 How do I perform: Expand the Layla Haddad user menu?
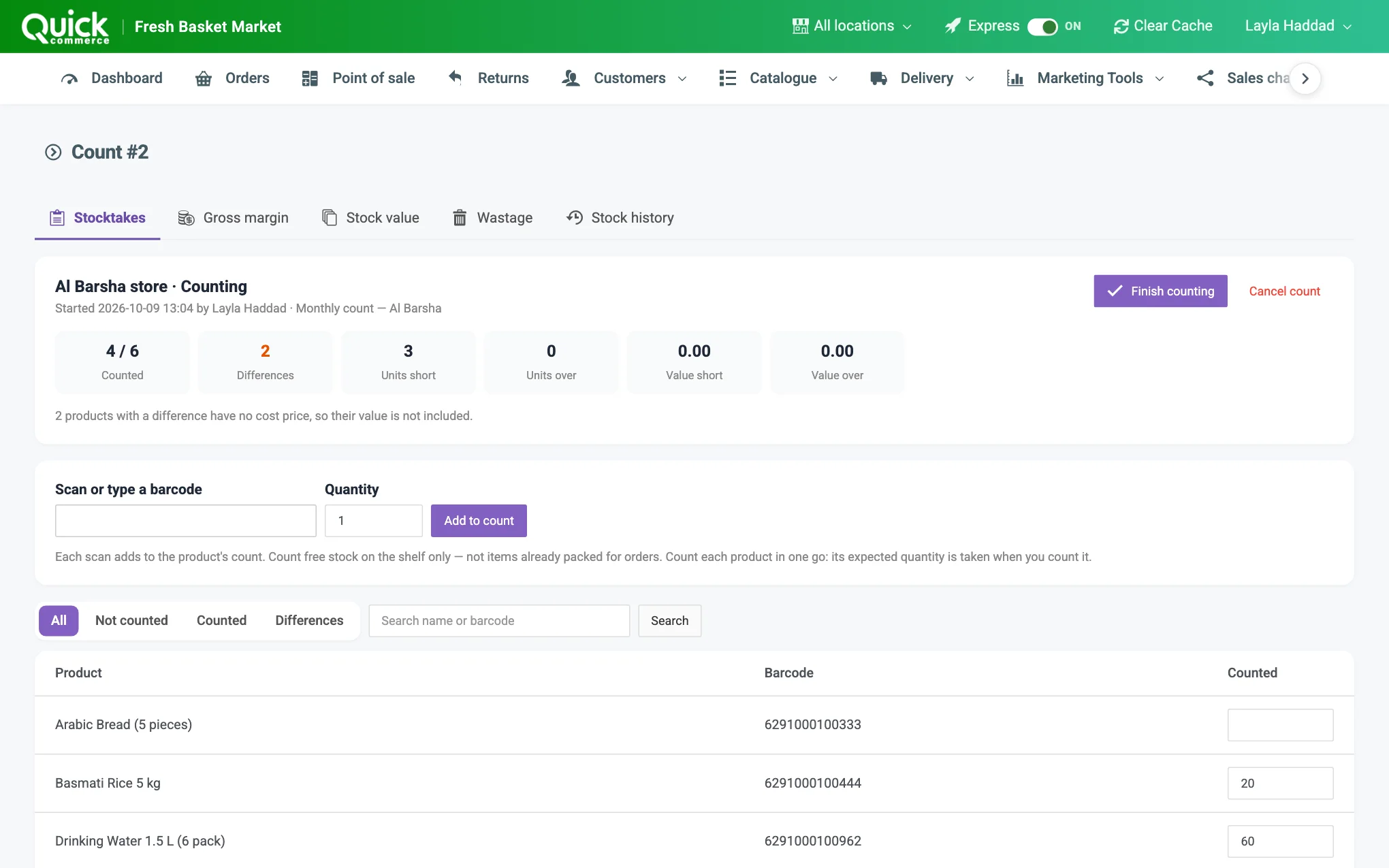[x=1298, y=26]
